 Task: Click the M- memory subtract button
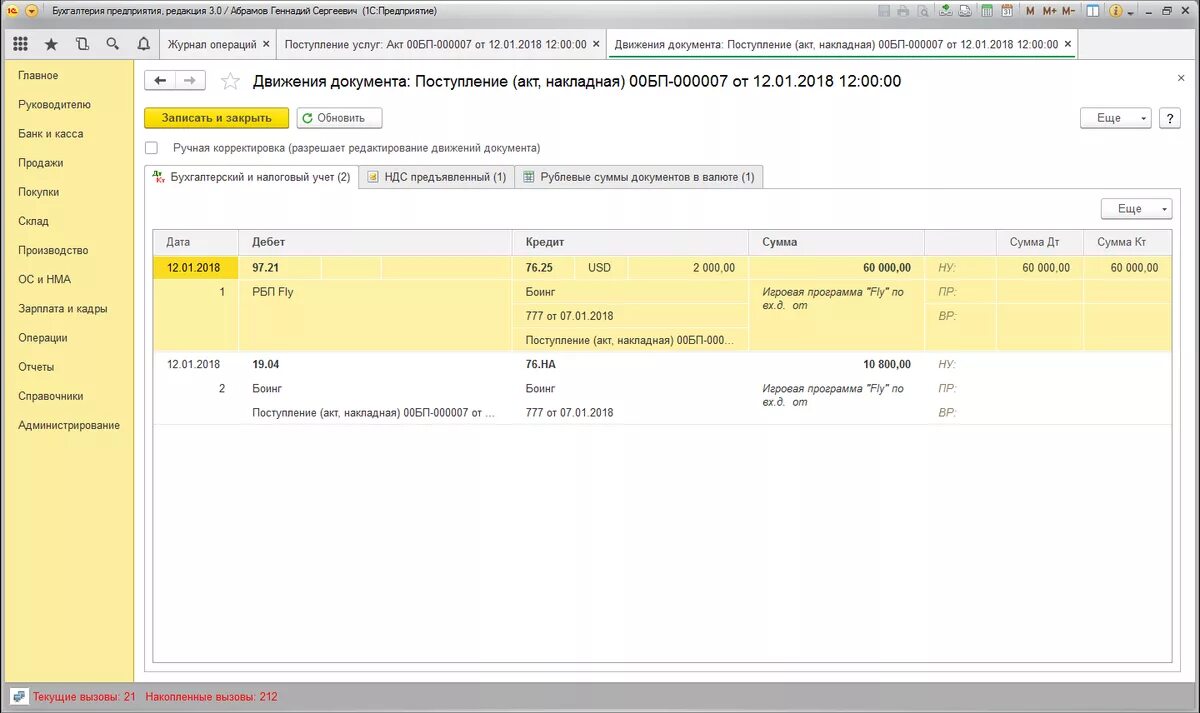(x=1069, y=11)
